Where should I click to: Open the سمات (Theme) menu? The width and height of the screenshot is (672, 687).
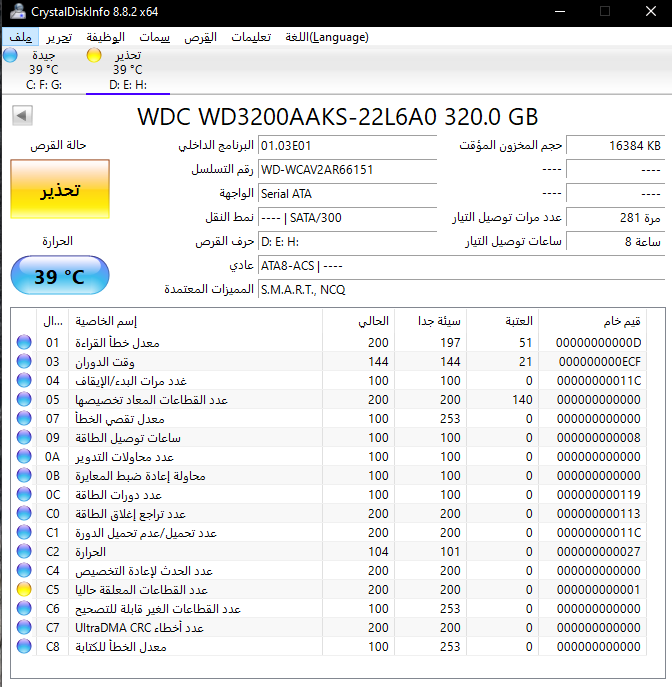(155, 37)
